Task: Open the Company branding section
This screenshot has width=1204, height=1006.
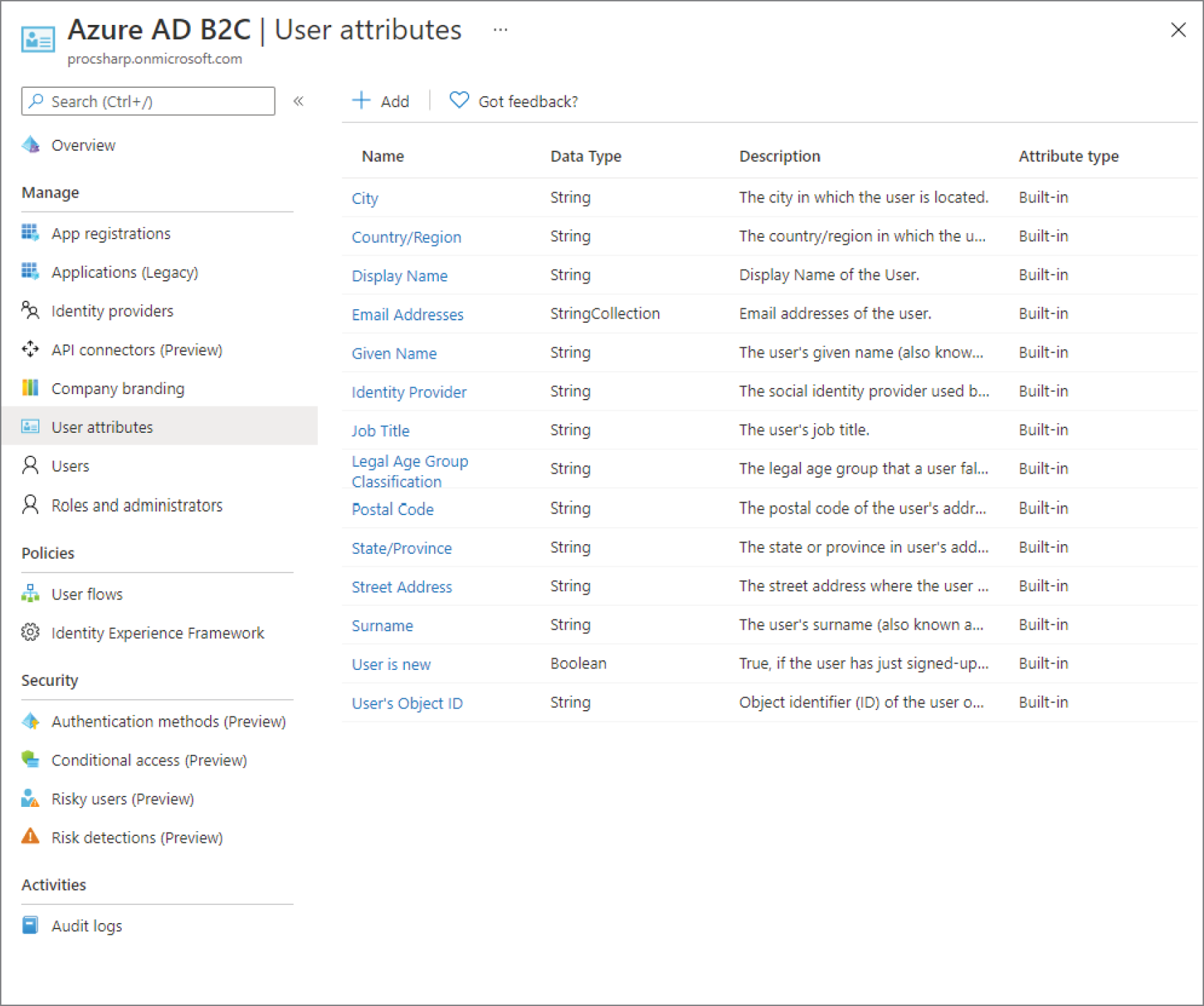Action: [x=117, y=388]
